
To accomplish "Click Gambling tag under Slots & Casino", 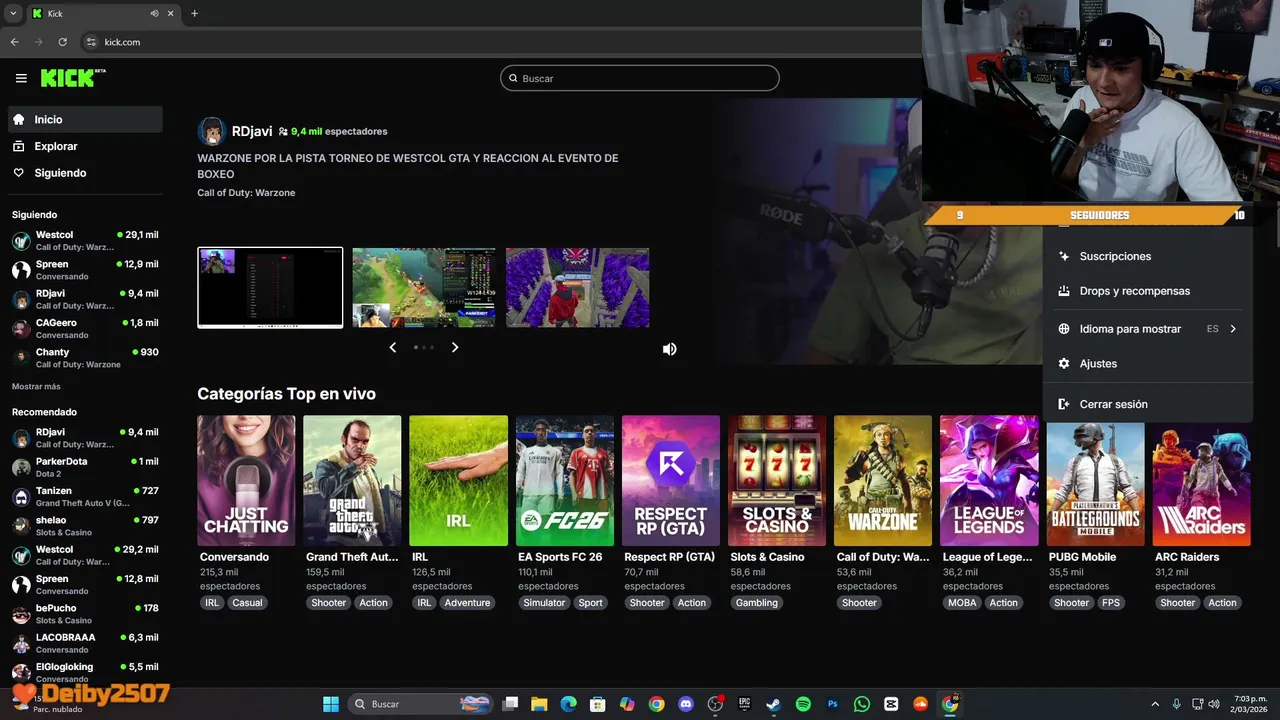I will point(757,603).
